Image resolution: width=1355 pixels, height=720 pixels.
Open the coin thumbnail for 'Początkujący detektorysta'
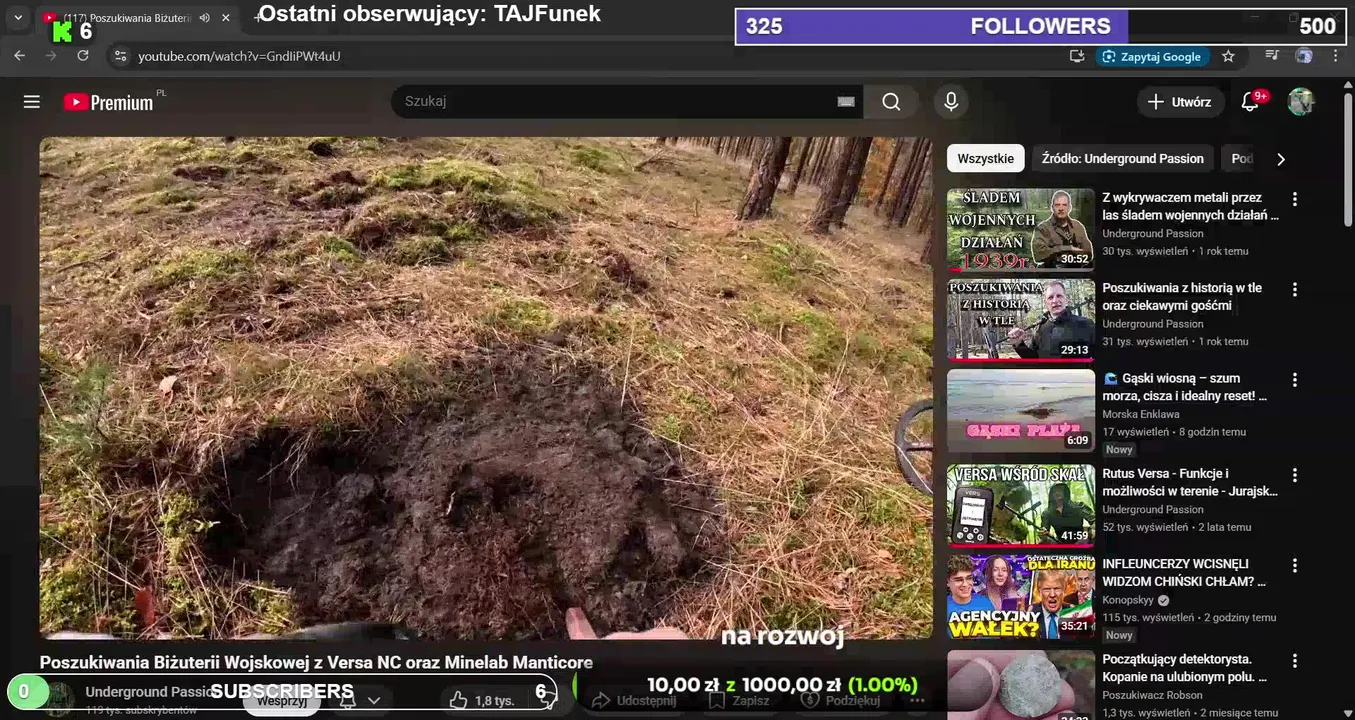click(1021, 685)
